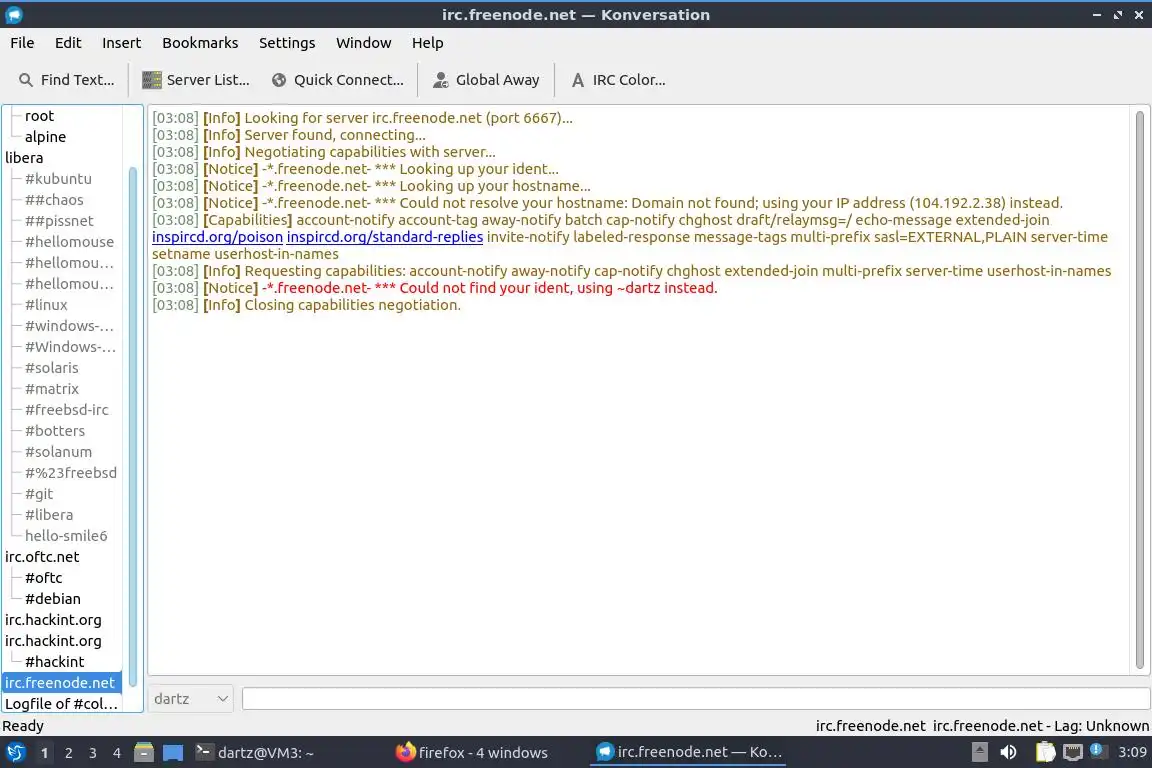Open the ##pissnet channel
The height and width of the screenshot is (768, 1152).
pos(59,220)
